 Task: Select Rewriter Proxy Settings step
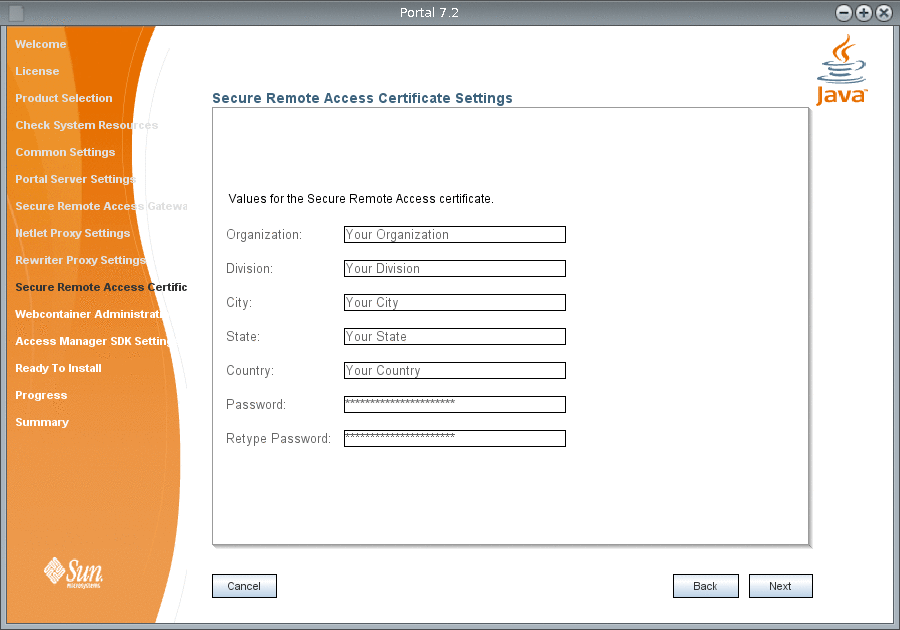pyautogui.click(x=80, y=260)
